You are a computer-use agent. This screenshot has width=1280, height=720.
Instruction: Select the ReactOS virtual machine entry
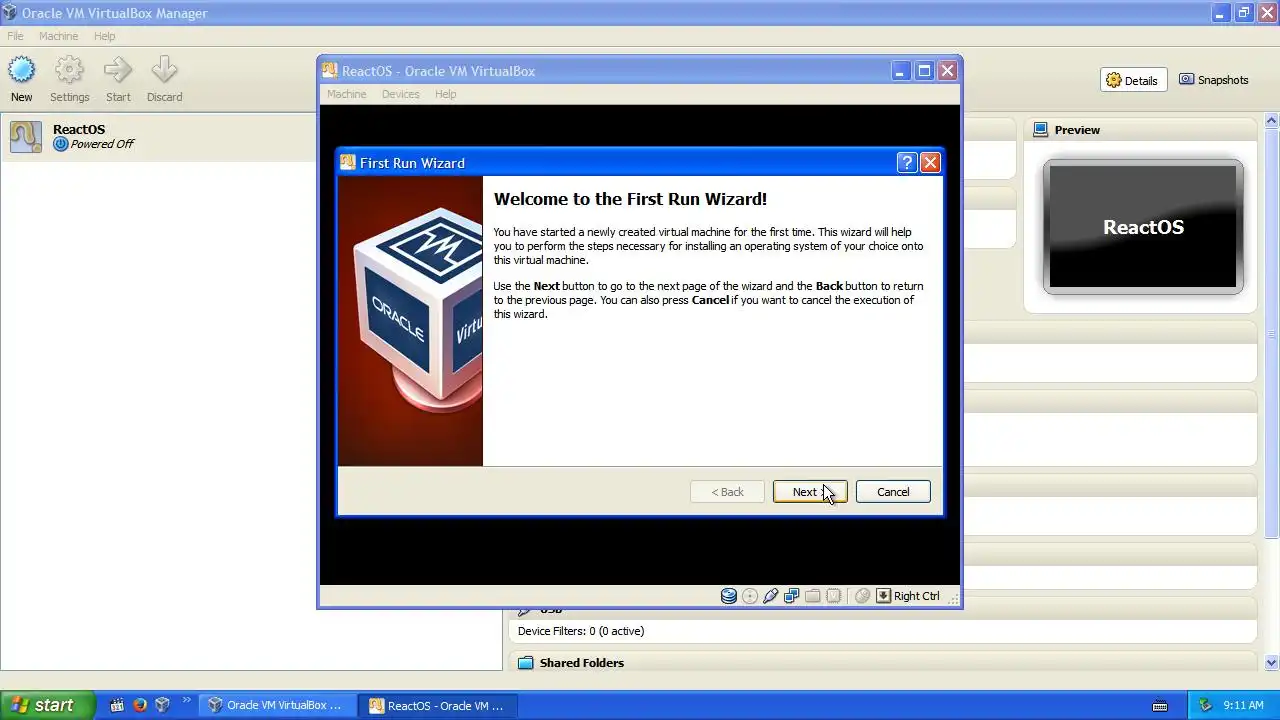tap(160, 137)
